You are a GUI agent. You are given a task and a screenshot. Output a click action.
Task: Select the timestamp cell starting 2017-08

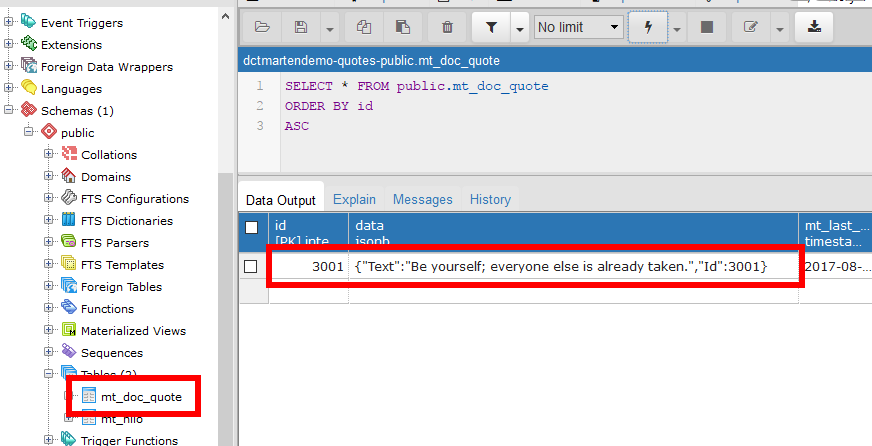836,266
